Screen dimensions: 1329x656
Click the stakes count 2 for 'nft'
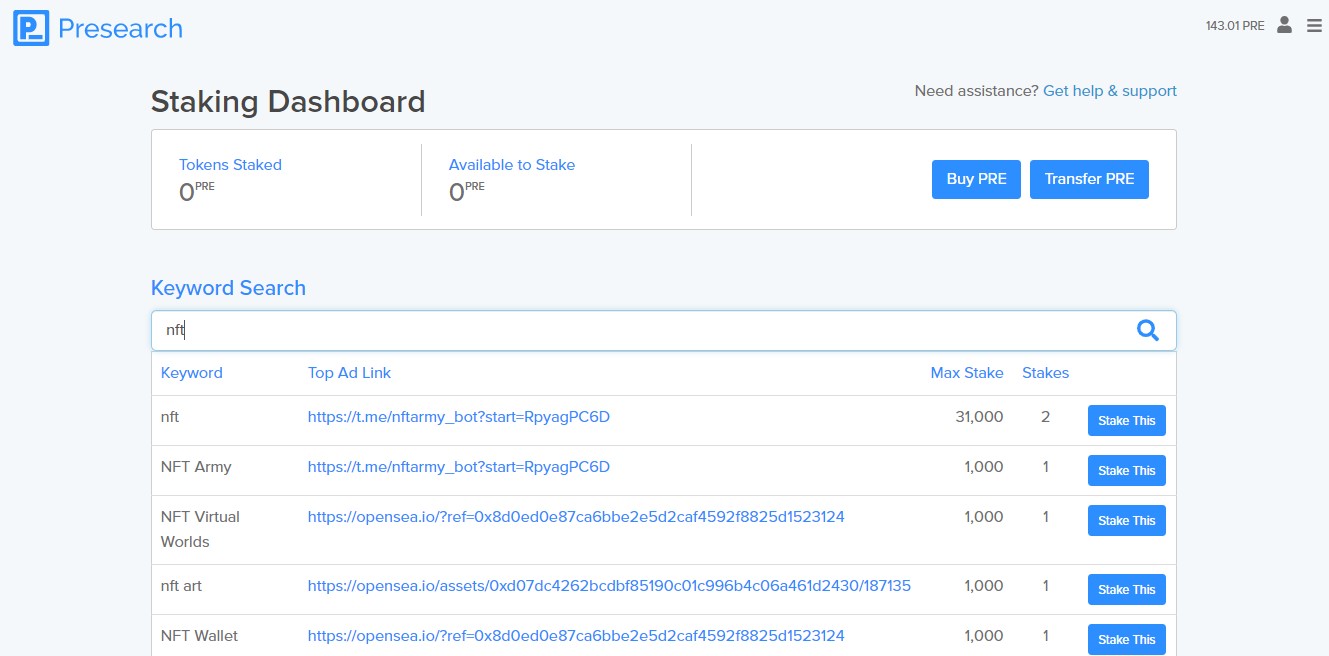click(x=1046, y=417)
